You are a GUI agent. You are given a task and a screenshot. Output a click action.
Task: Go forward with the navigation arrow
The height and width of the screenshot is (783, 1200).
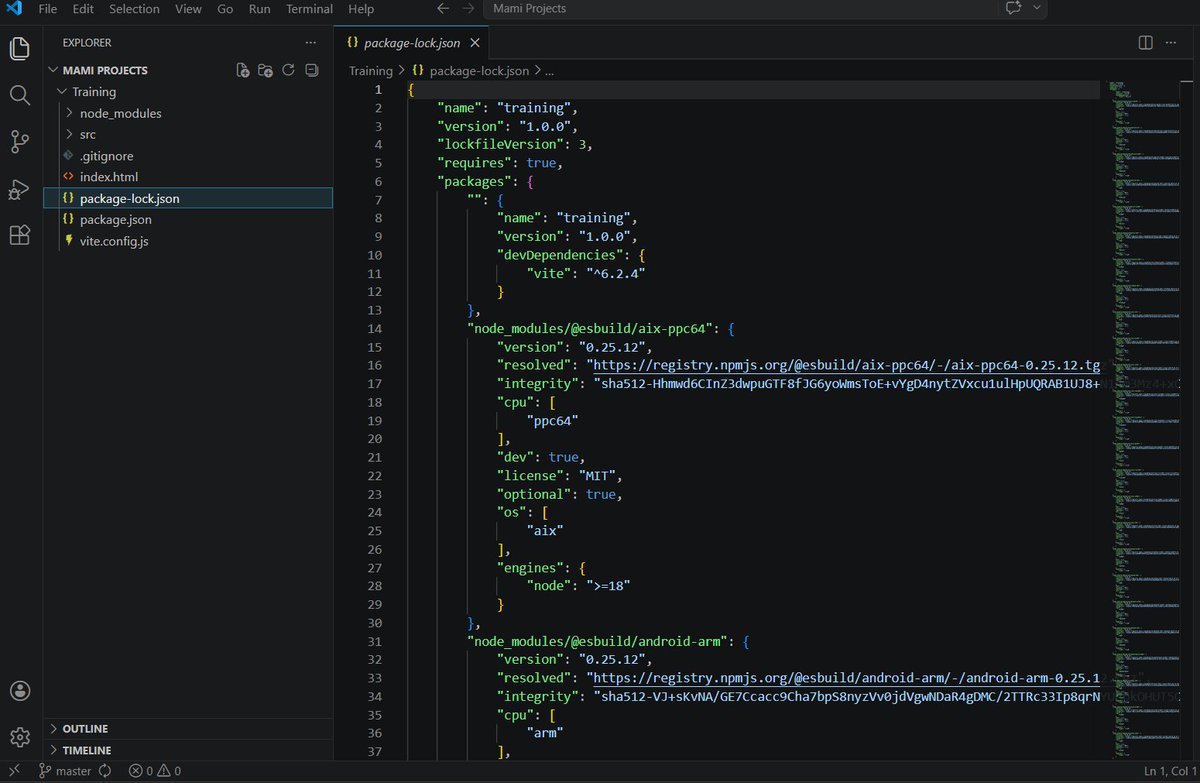point(468,9)
